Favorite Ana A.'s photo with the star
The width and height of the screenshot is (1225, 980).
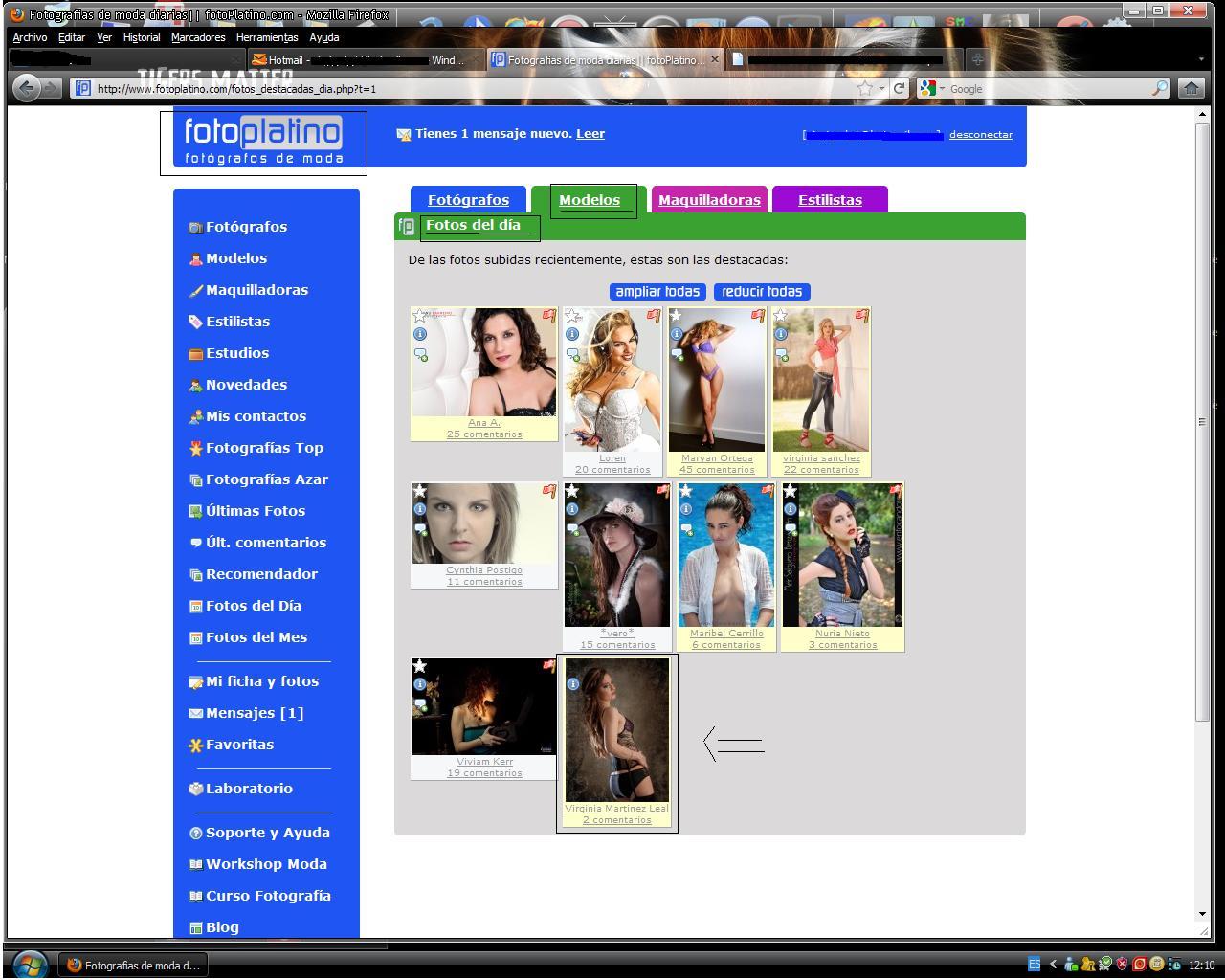coord(420,316)
